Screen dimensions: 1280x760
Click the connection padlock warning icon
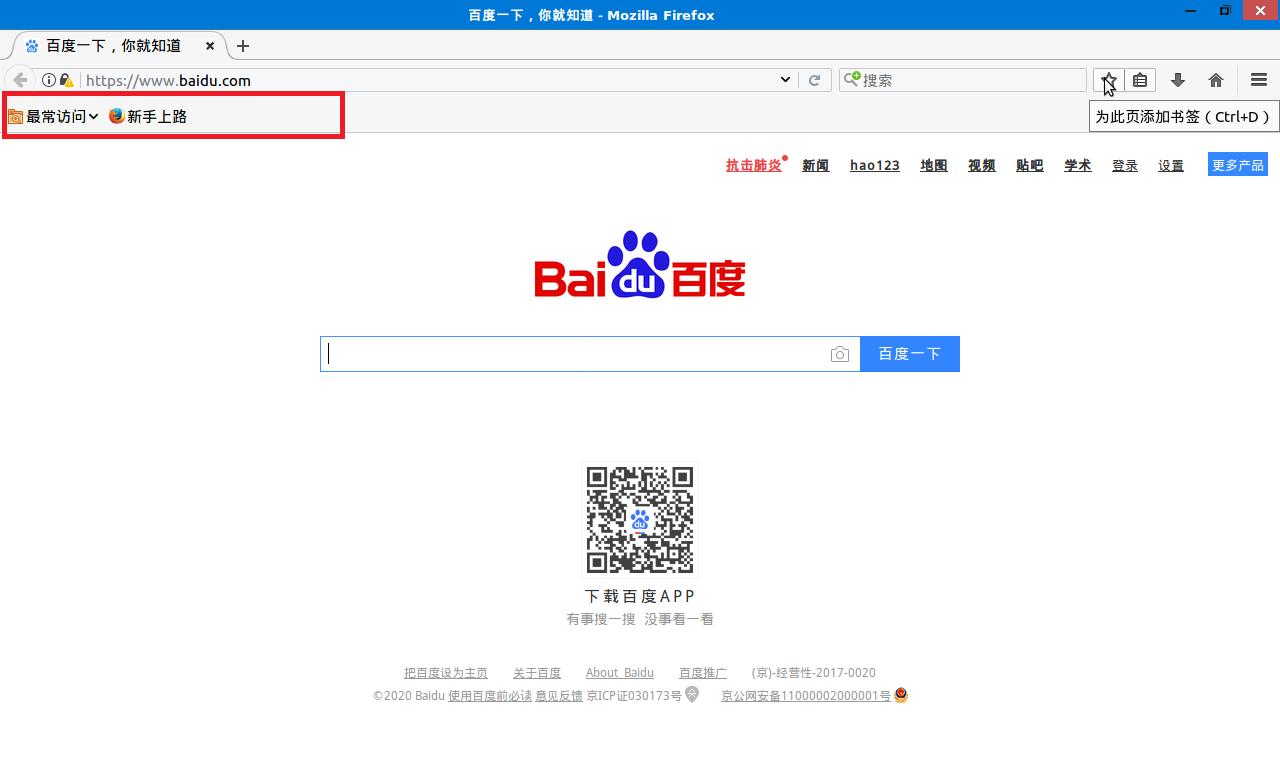(x=66, y=80)
